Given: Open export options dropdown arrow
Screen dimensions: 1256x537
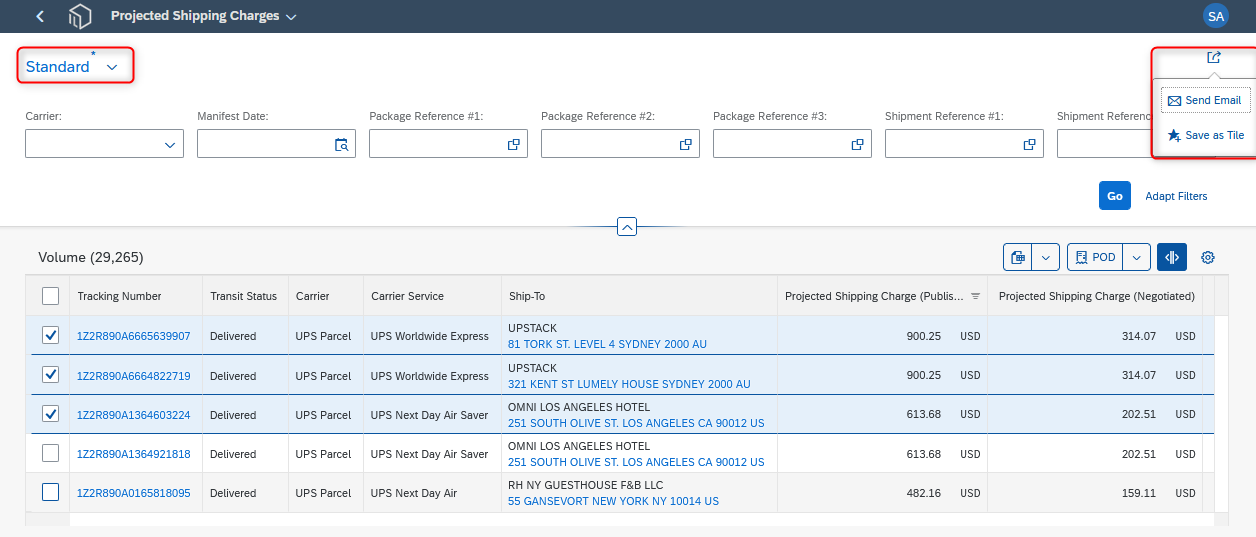Looking at the screenshot, I should click(x=1046, y=257).
